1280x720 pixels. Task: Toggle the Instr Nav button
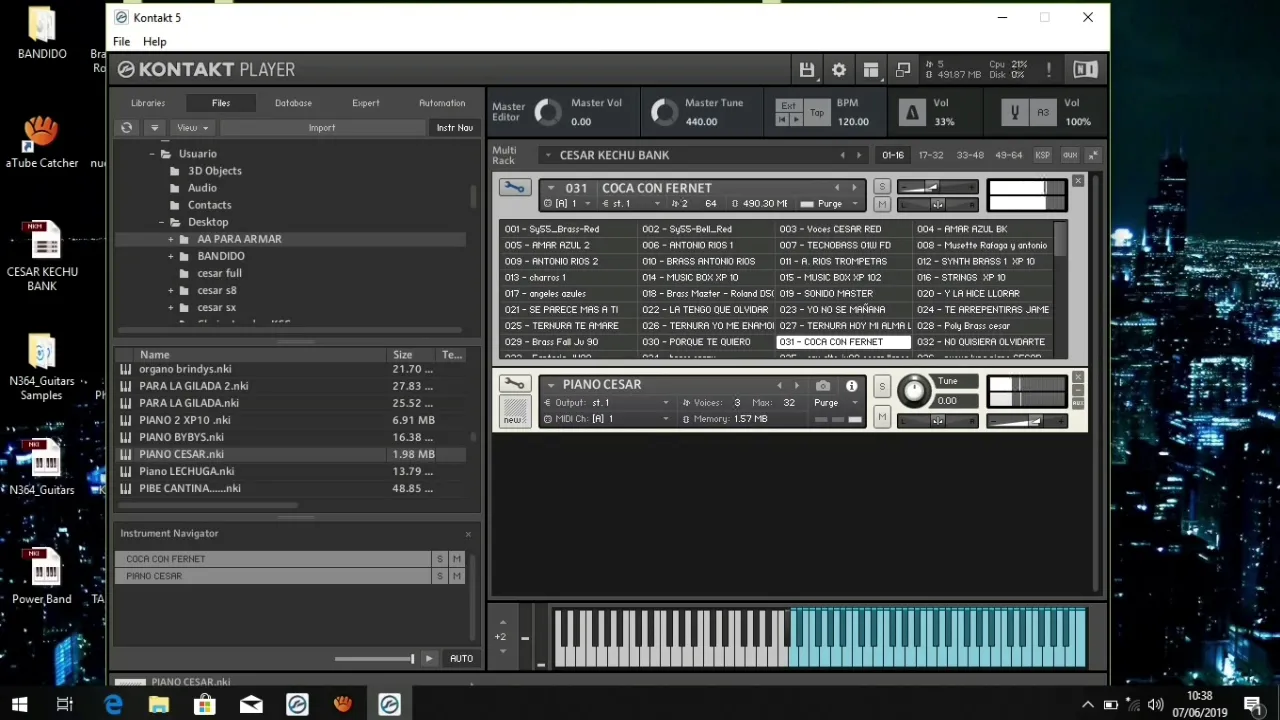coord(454,128)
